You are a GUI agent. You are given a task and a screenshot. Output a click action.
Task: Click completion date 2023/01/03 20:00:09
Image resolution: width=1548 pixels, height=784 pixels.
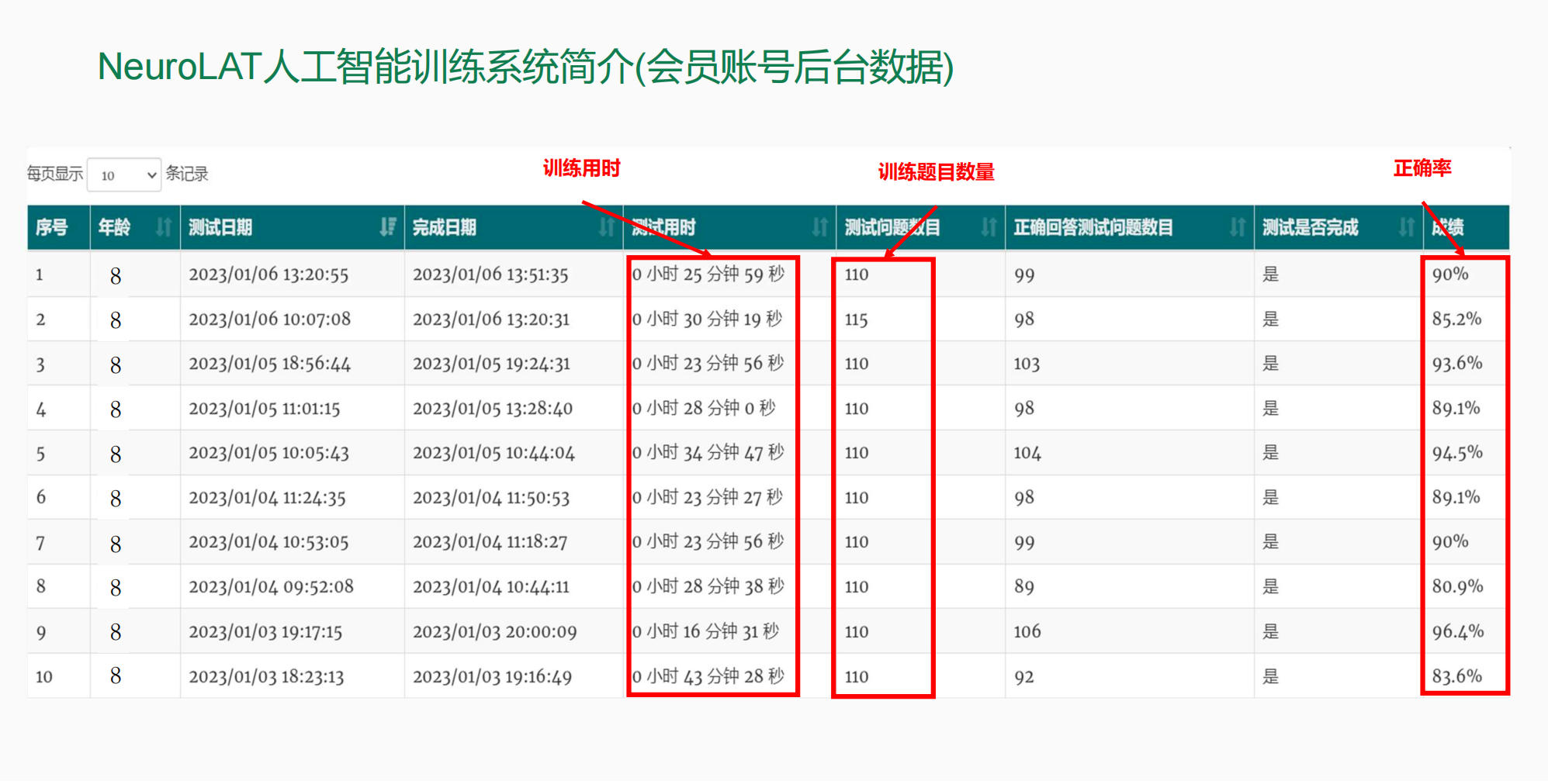[x=494, y=632]
